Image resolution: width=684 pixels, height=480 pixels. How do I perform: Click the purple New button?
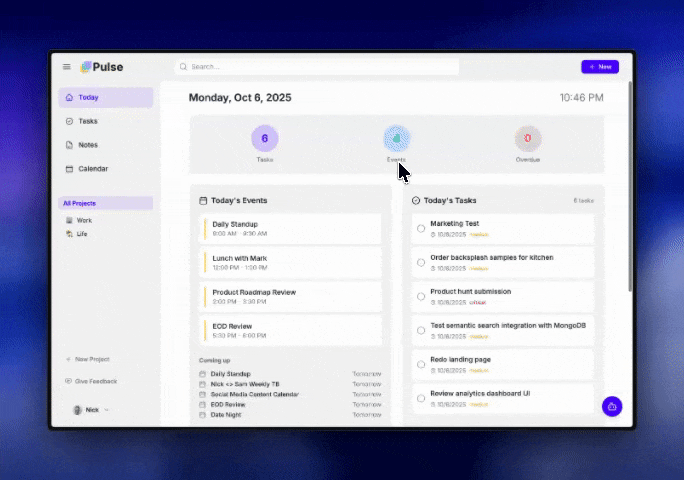600,67
